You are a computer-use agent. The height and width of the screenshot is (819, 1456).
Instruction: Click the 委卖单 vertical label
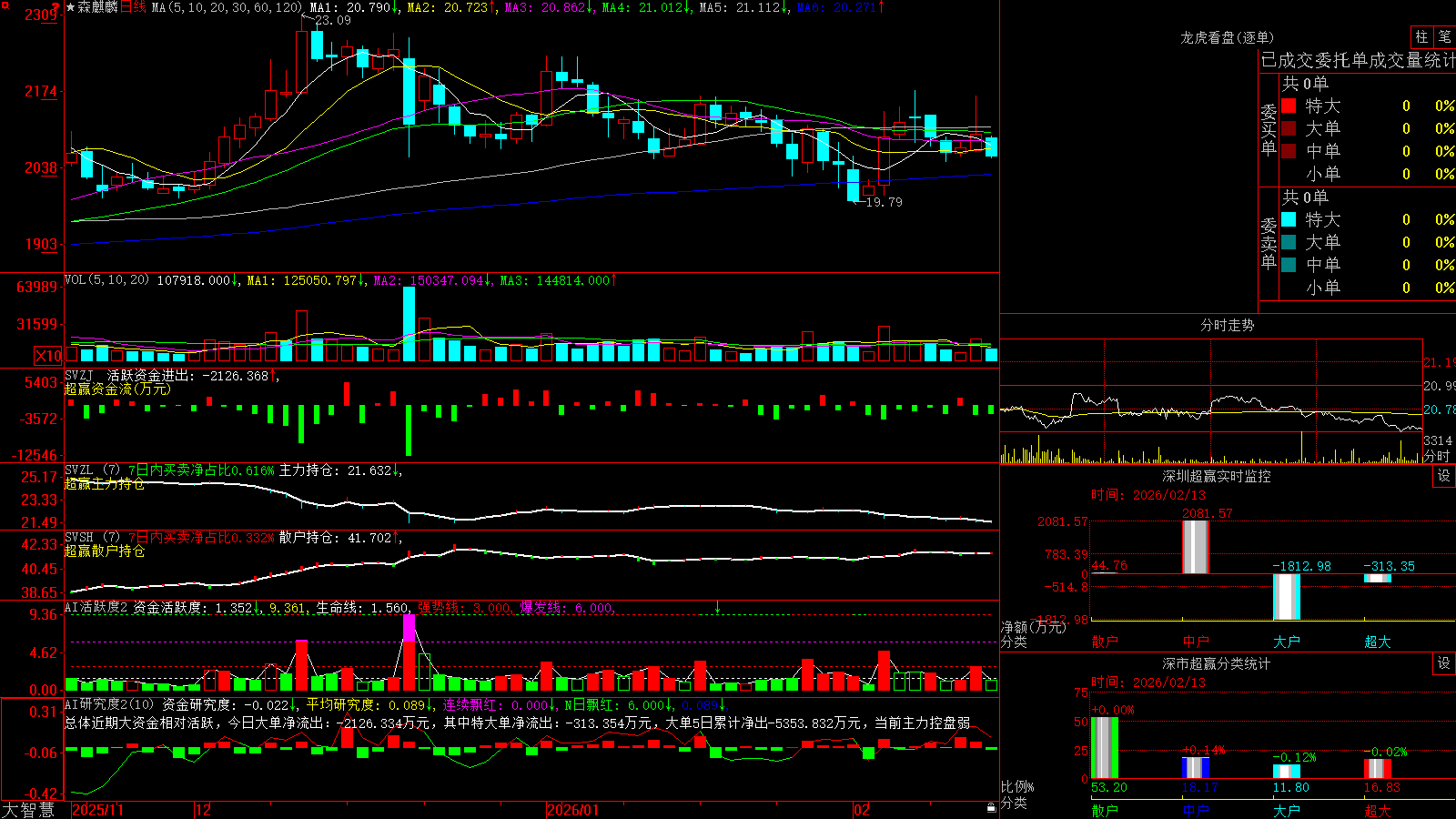point(1269,243)
